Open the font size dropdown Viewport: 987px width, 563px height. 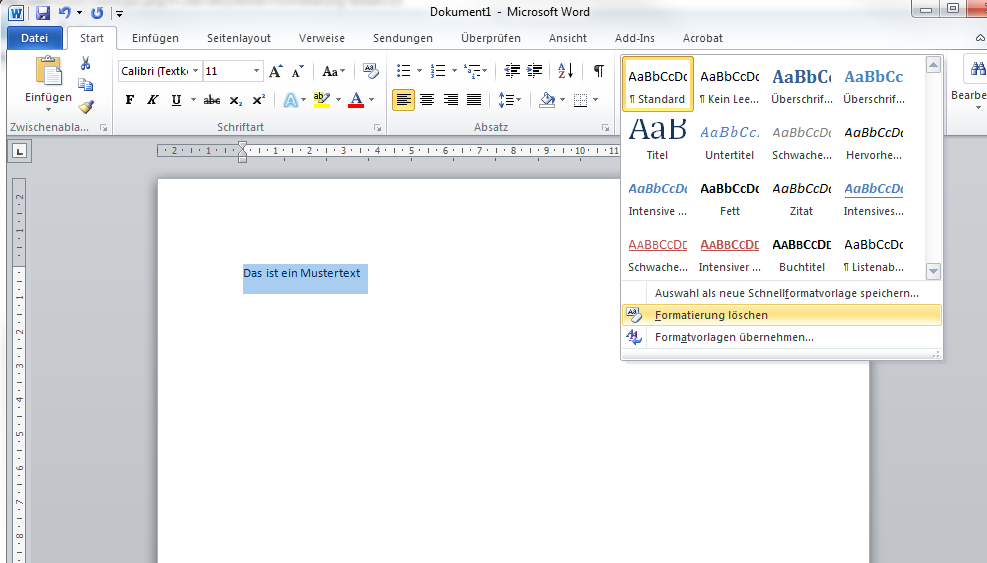pos(257,71)
